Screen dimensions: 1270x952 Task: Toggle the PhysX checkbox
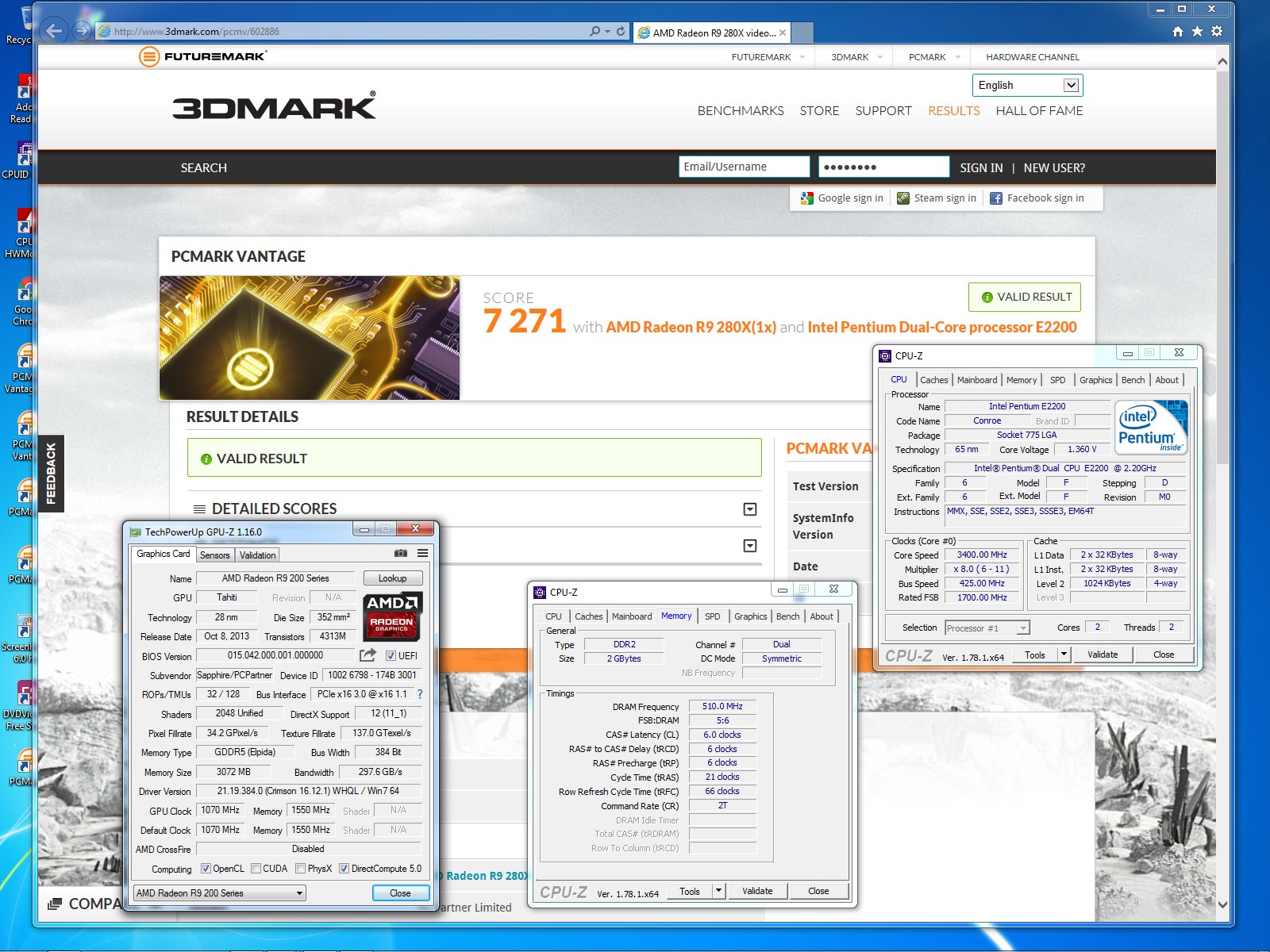[300, 869]
